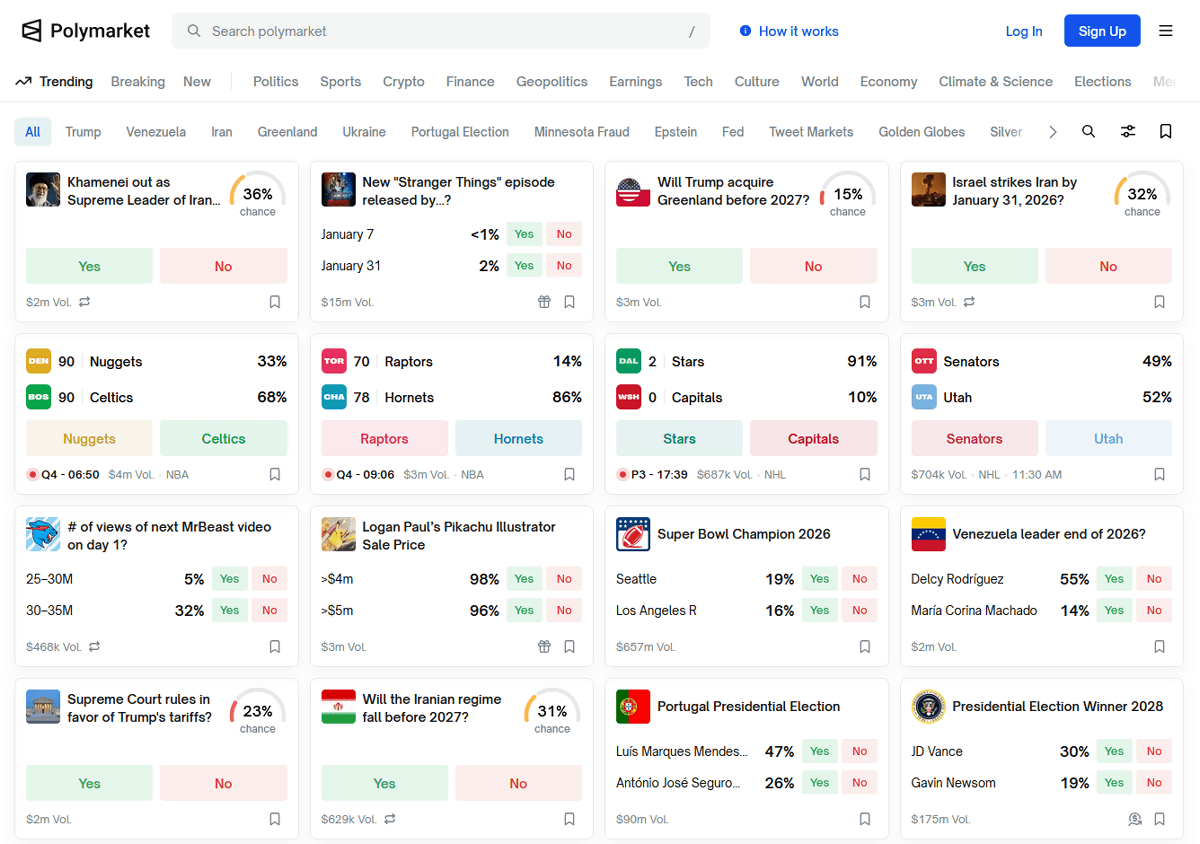The image size is (1200, 844).
Task: Open saved bookmarks from filter row
Action: 1166,132
